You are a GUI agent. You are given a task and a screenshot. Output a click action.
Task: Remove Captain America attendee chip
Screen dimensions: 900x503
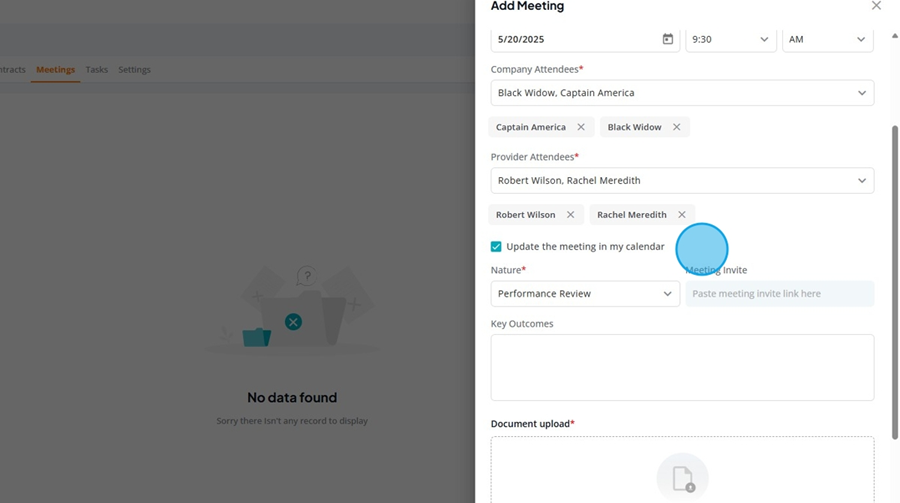[581, 127]
